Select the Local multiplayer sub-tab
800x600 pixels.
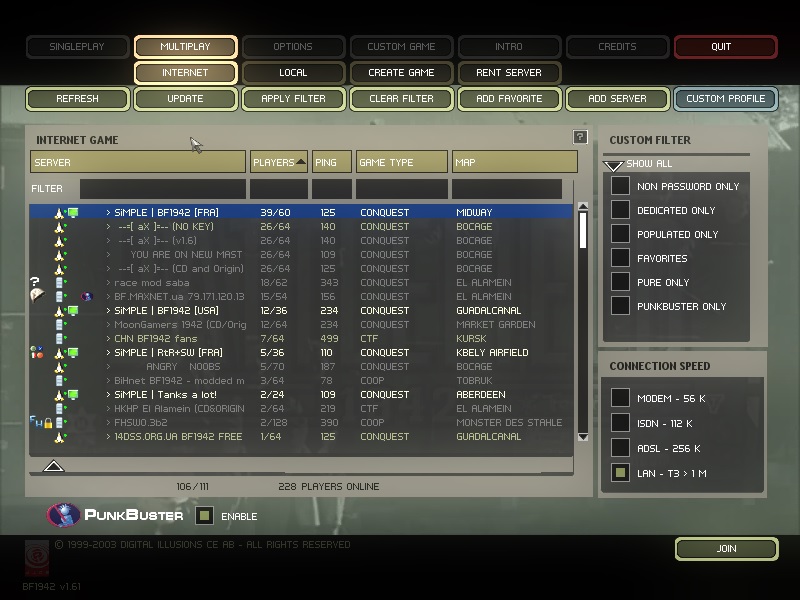[x=293, y=72]
